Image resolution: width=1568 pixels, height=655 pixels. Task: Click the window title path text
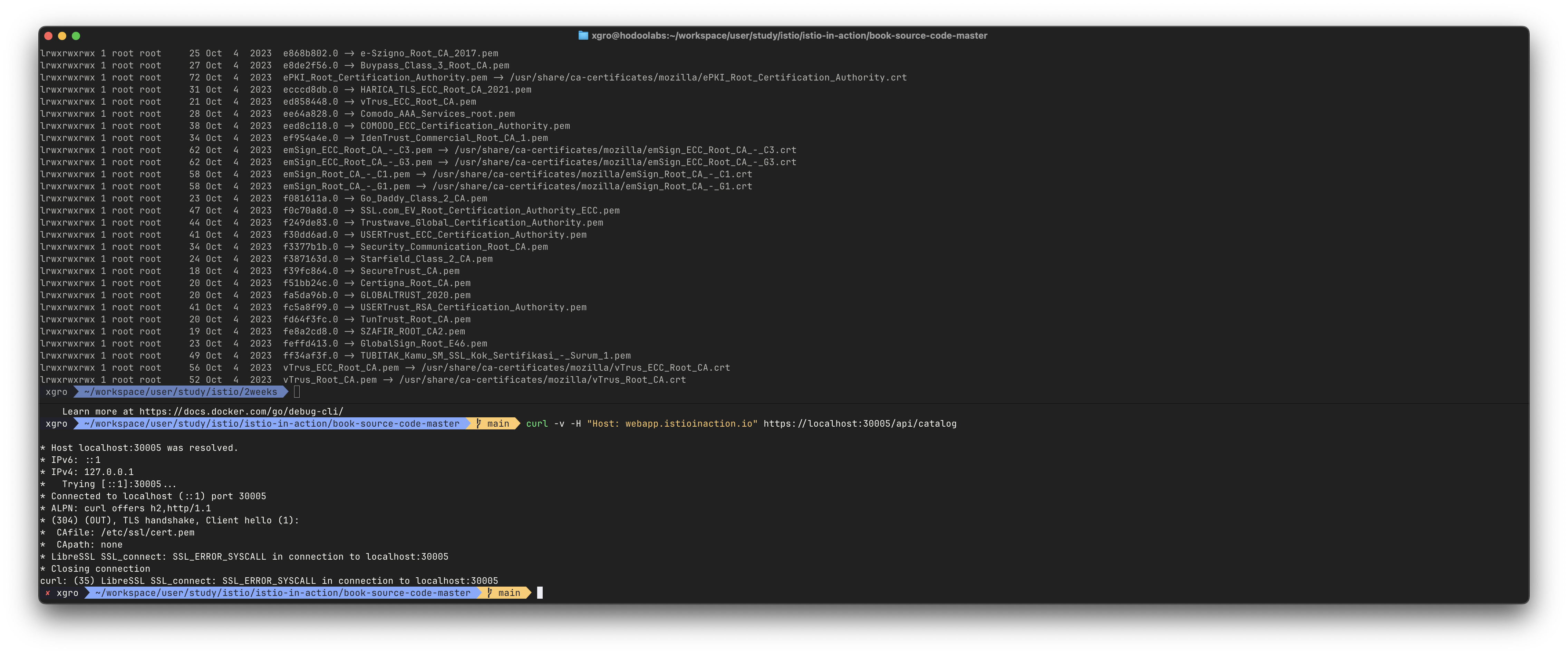click(789, 35)
